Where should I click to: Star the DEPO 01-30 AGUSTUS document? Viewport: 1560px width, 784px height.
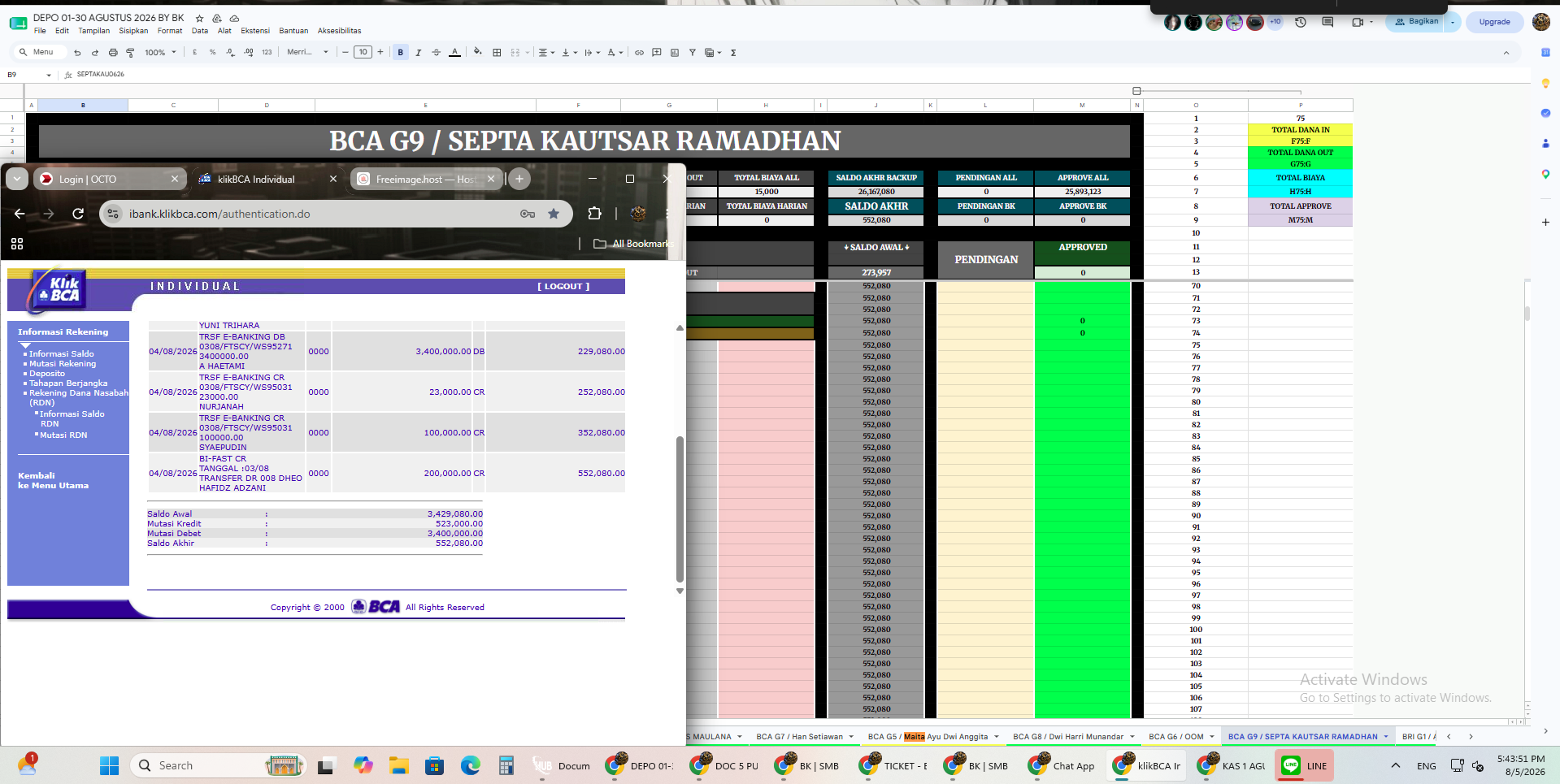point(199,18)
